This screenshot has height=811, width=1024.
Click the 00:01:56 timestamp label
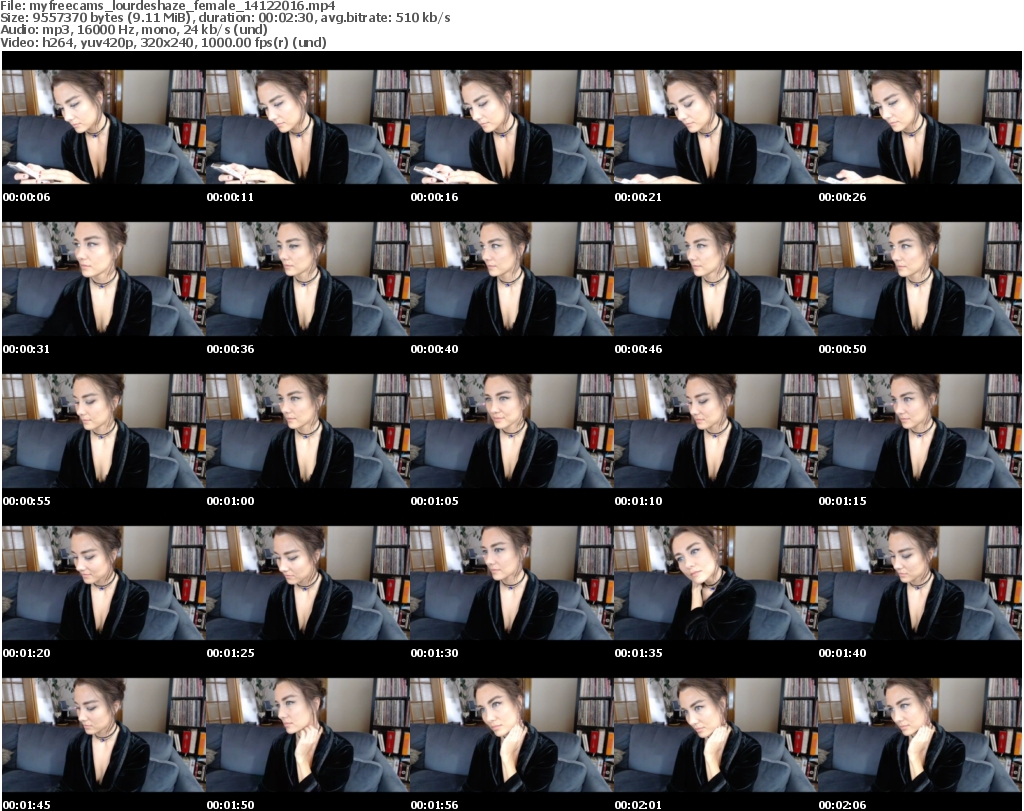(434, 805)
